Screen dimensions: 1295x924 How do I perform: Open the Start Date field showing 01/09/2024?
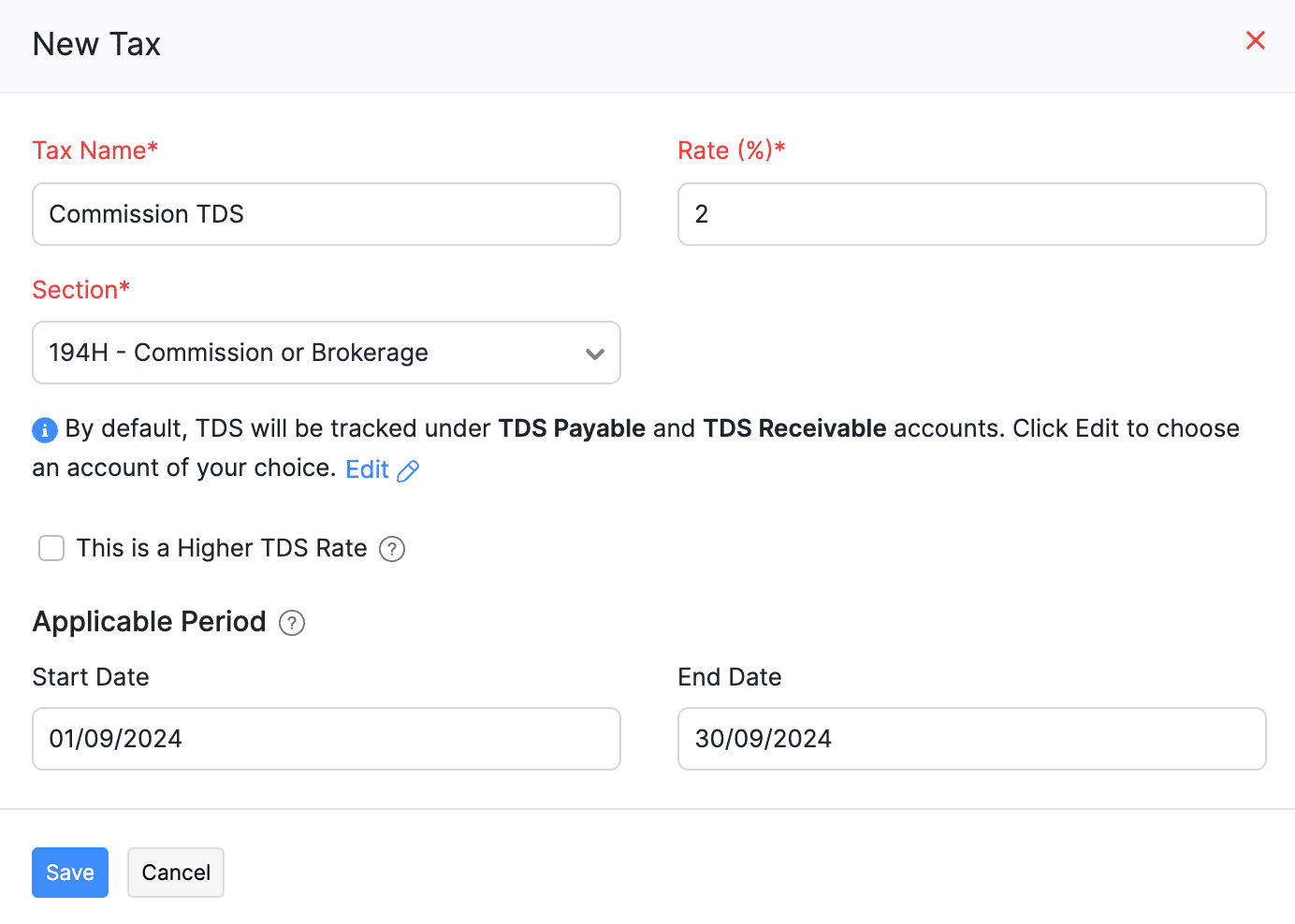[x=326, y=739]
